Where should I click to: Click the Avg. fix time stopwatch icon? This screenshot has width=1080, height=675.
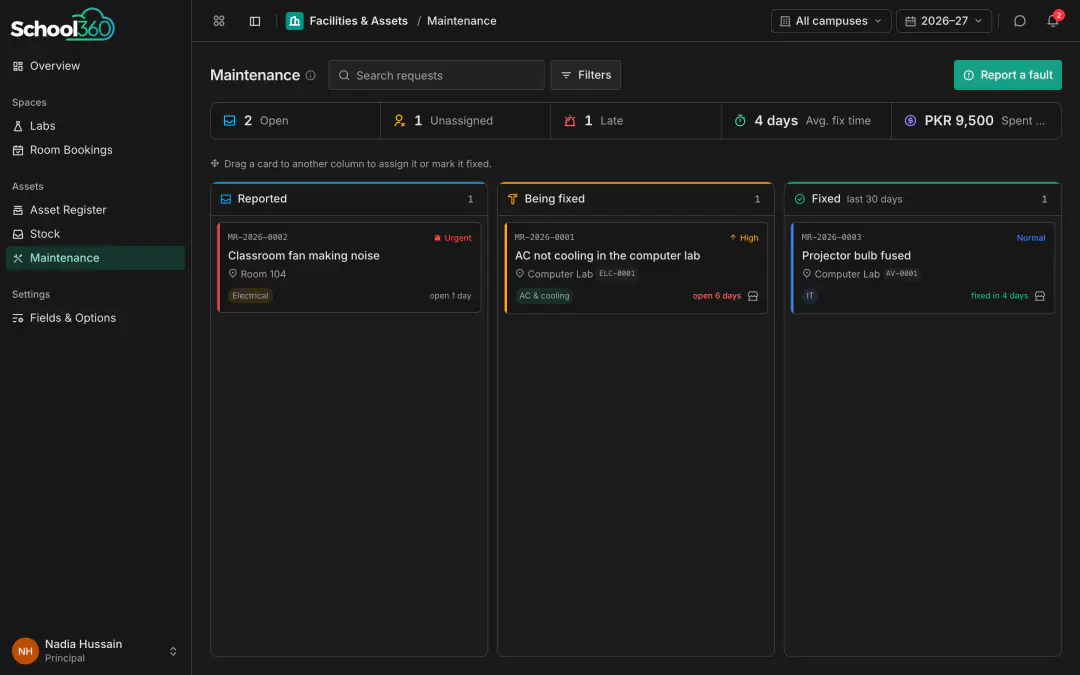pyautogui.click(x=740, y=121)
